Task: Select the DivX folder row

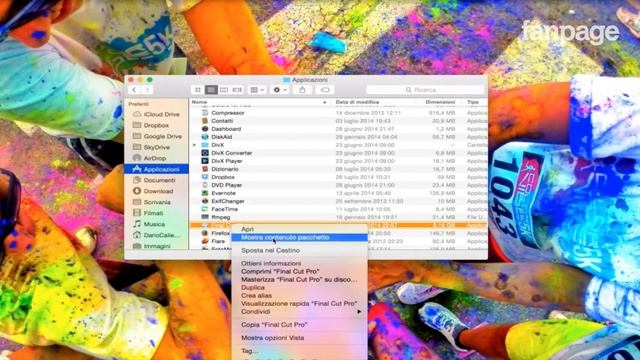Action: (338, 145)
